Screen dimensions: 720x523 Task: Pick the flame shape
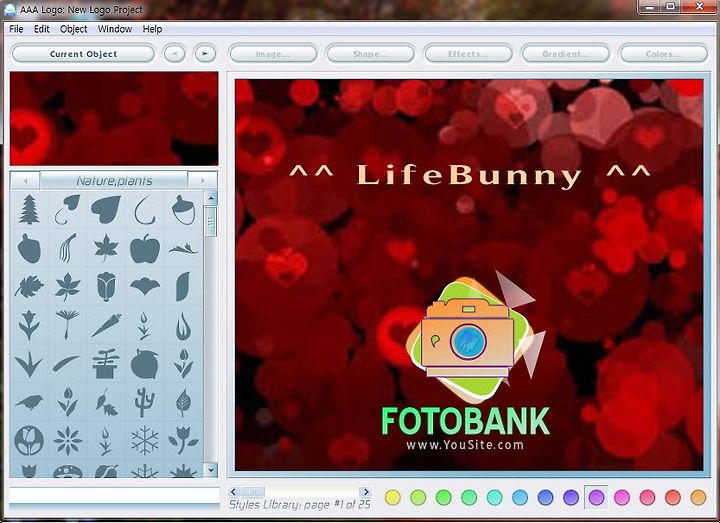tap(183, 326)
